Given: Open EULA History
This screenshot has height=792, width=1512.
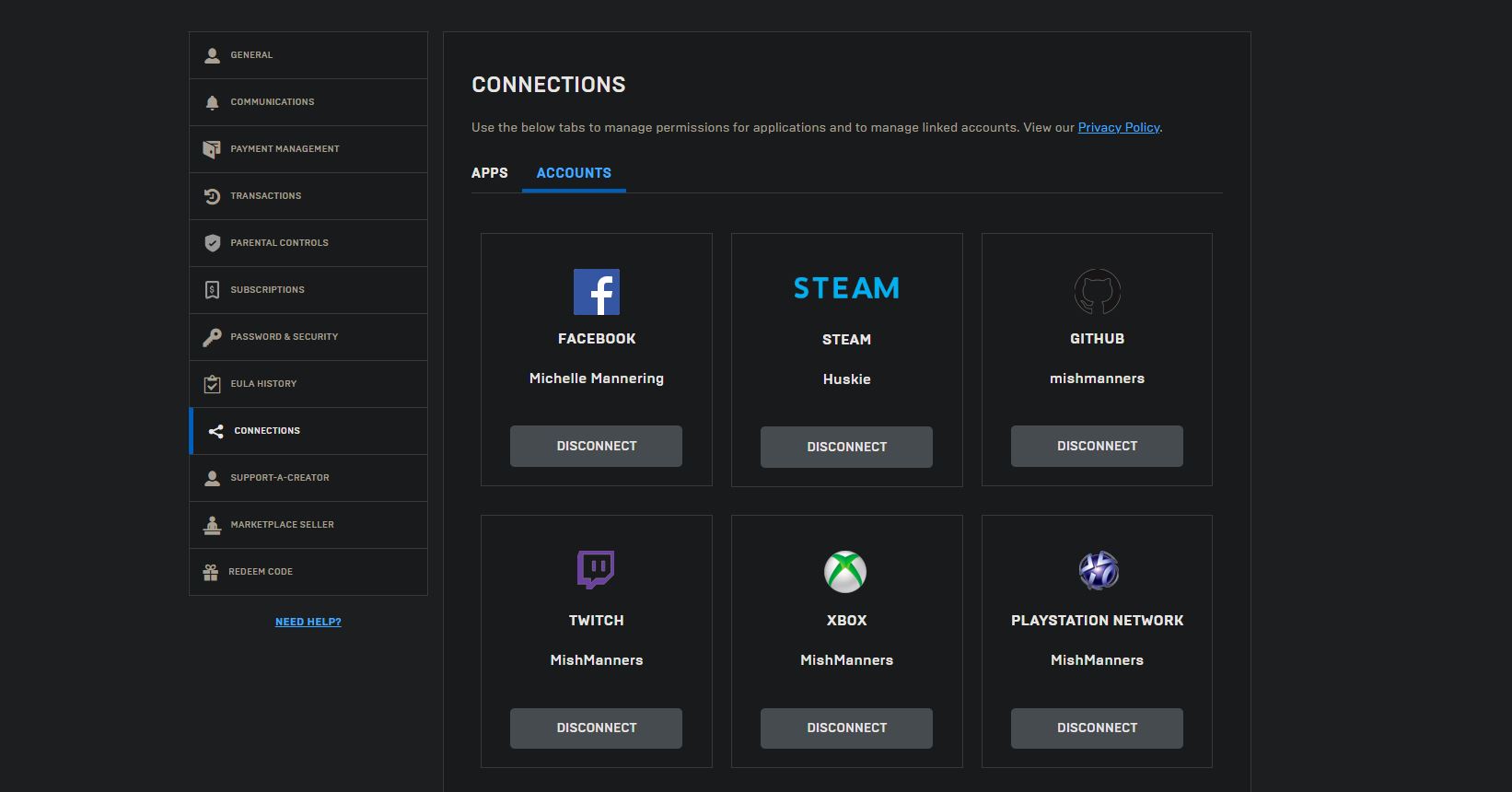Looking at the screenshot, I should (x=308, y=384).
